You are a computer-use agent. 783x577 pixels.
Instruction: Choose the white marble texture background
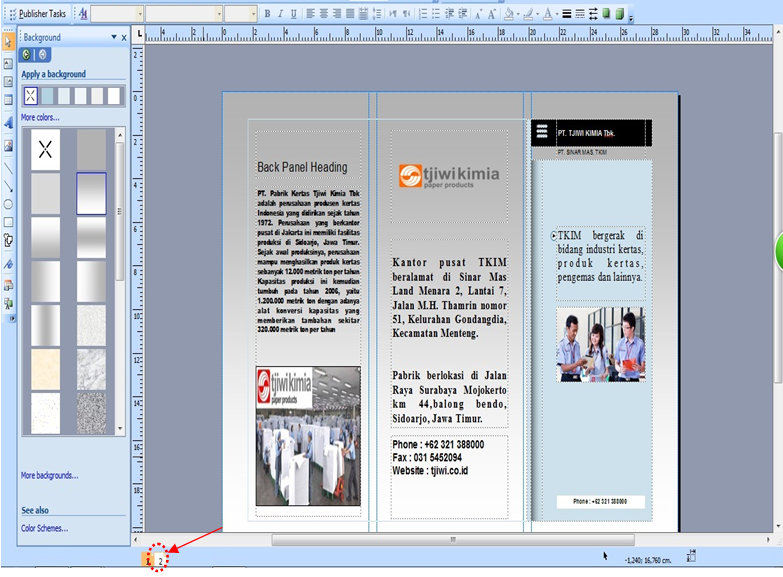[x=91, y=369]
